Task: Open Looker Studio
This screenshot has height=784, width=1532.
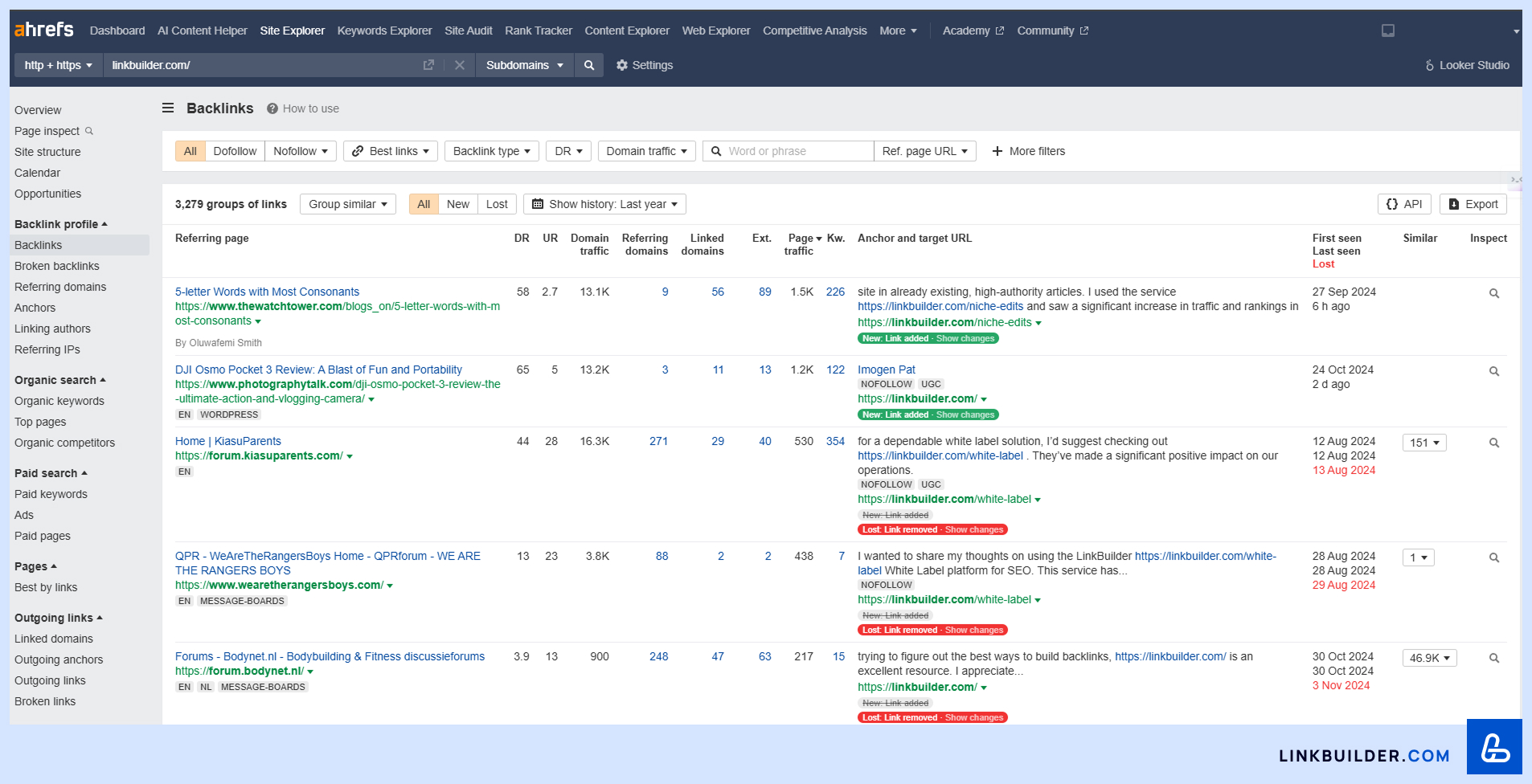Action: (x=1467, y=65)
